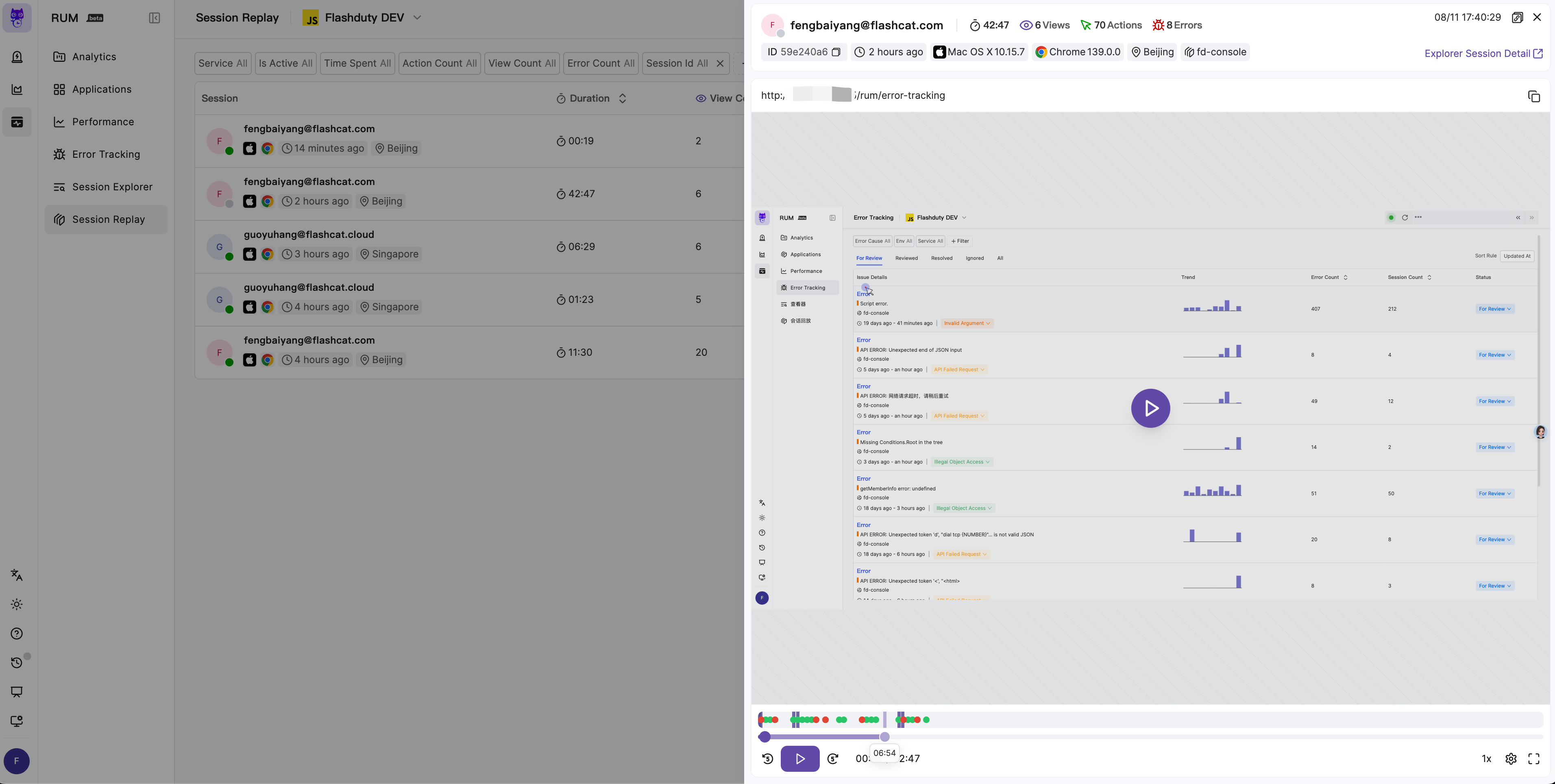The height and width of the screenshot is (784, 1555).
Task: Open the history clock icon with notification dot
Action: pos(17,663)
